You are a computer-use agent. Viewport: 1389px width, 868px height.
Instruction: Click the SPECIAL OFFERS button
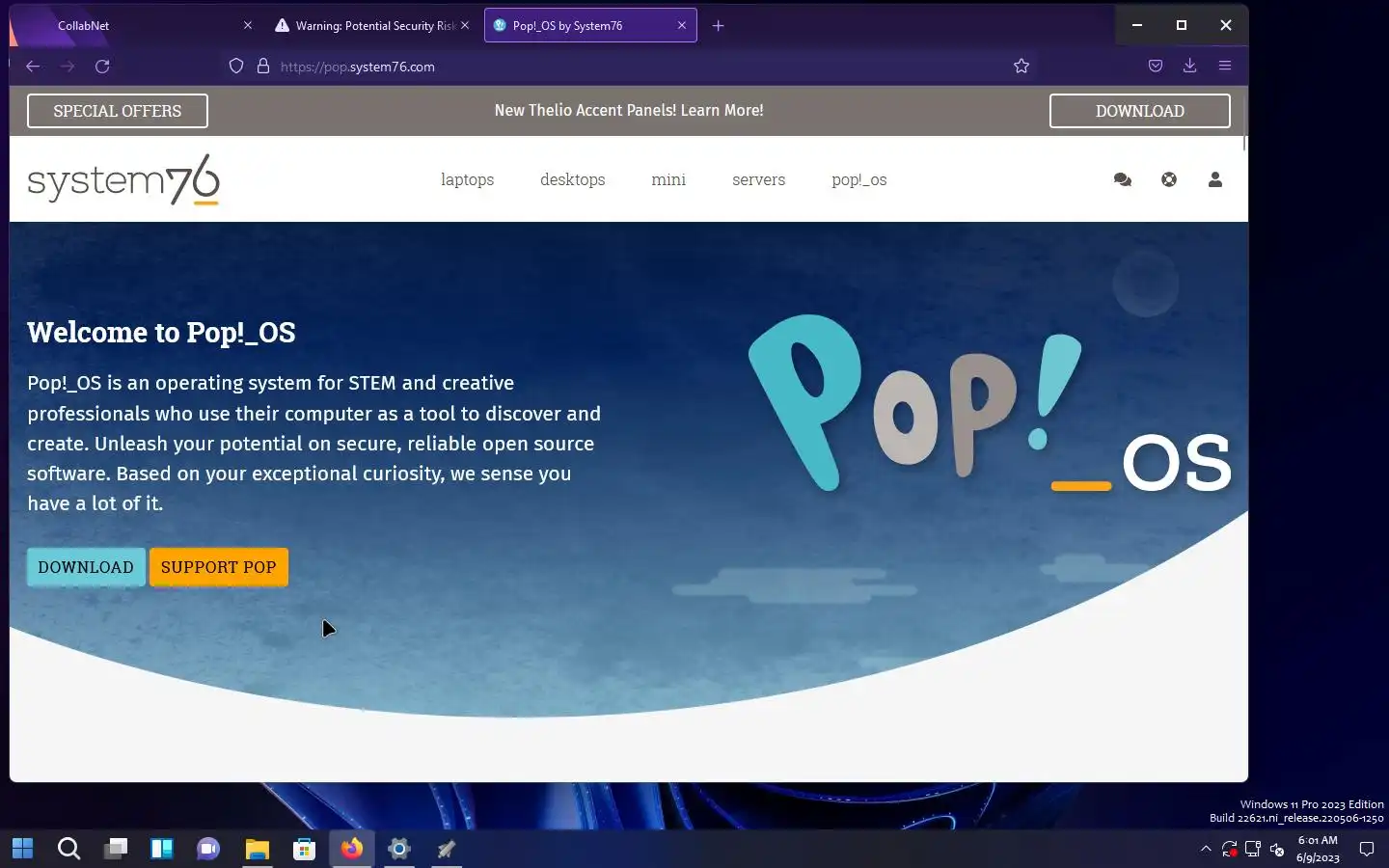pyautogui.click(x=118, y=111)
